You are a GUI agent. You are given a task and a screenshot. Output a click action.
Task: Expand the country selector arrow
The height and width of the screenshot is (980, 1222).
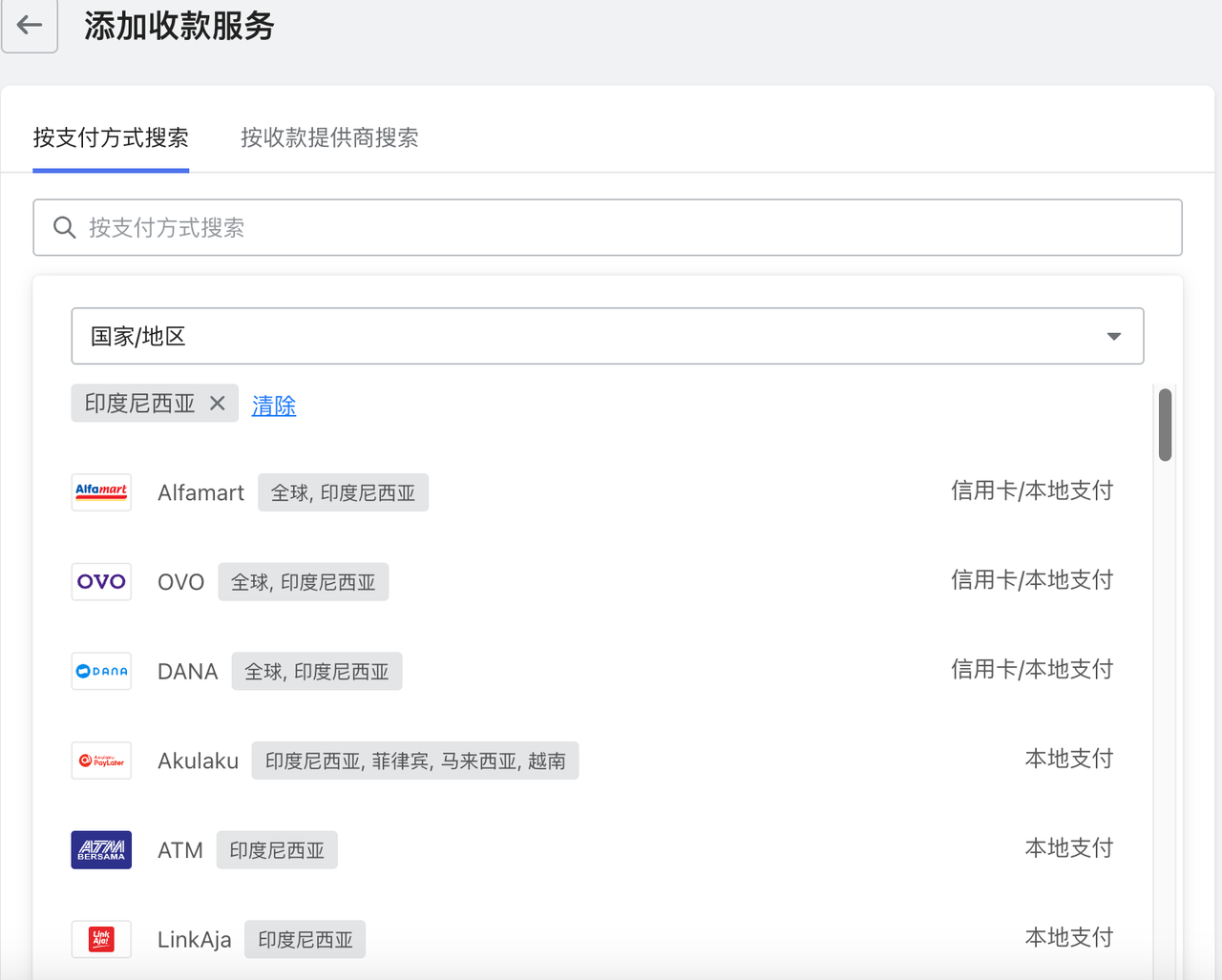(1113, 336)
